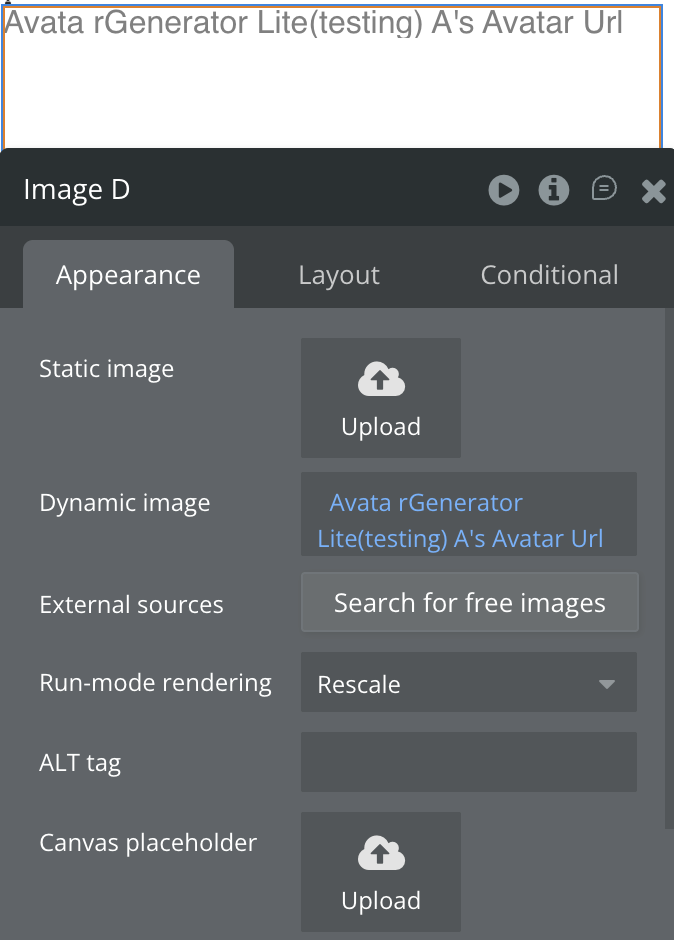Close the Image D property editor

click(653, 191)
